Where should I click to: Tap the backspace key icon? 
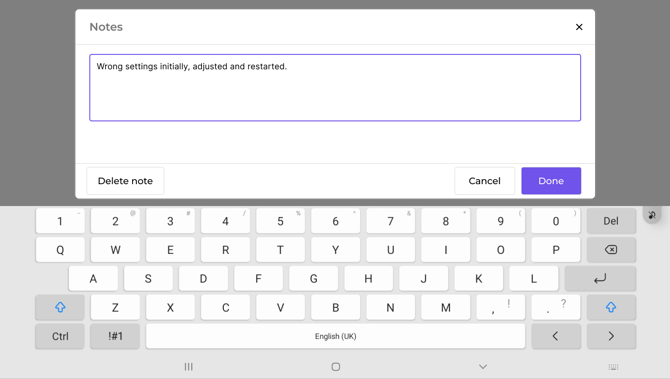611,250
